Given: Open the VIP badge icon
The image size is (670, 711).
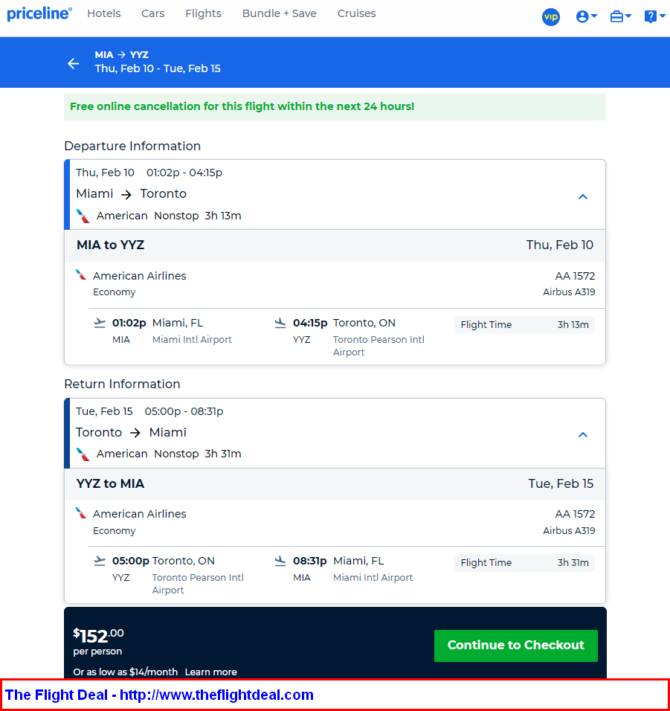Looking at the screenshot, I should click(x=551, y=17).
